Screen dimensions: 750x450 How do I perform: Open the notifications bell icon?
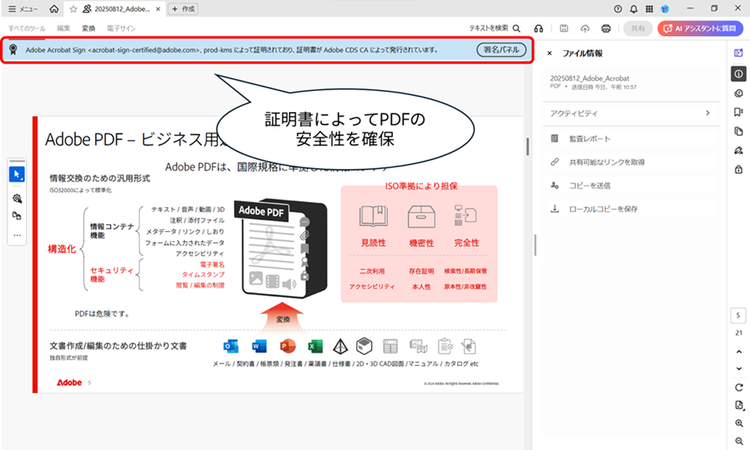634,9
